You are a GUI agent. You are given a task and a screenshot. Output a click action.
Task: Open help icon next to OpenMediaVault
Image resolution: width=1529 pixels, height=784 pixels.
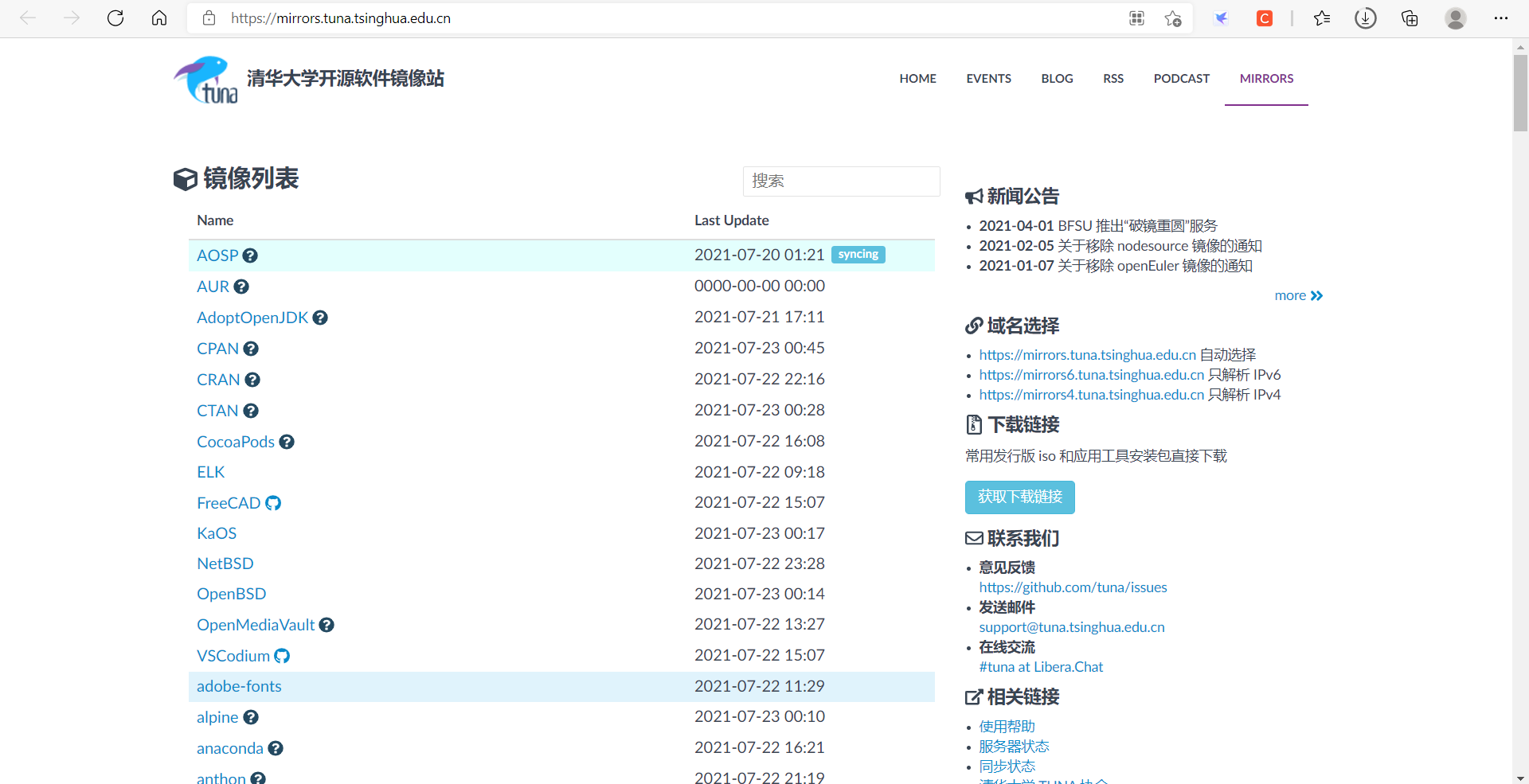[327, 625]
